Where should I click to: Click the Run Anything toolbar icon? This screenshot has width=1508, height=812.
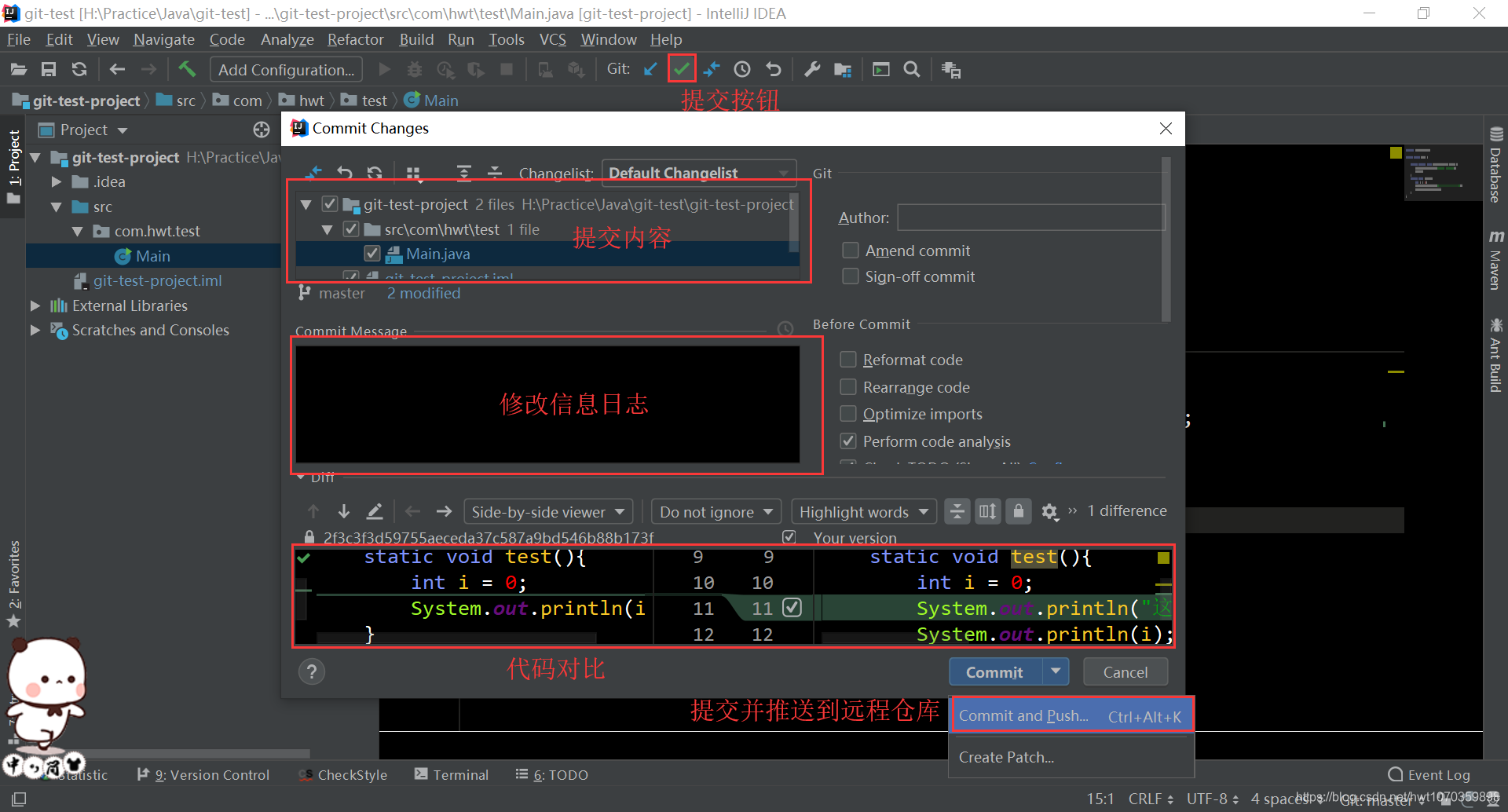881,70
